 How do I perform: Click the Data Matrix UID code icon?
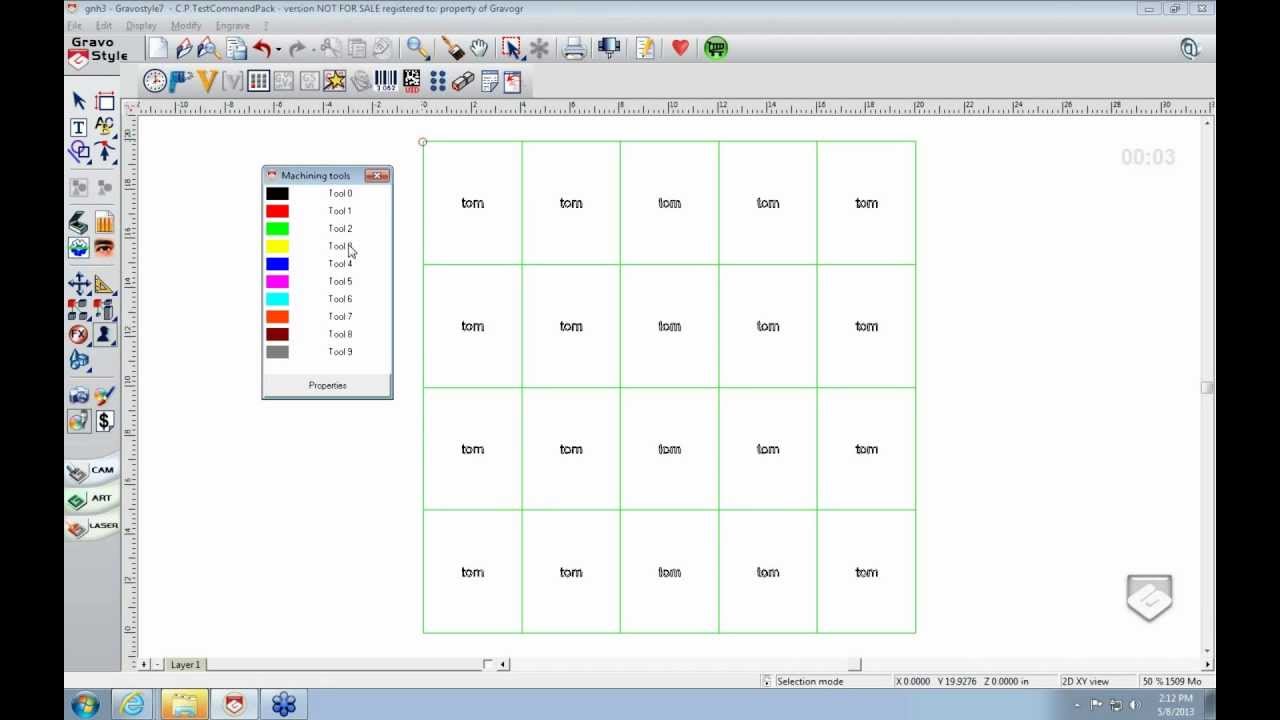[x=412, y=81]
